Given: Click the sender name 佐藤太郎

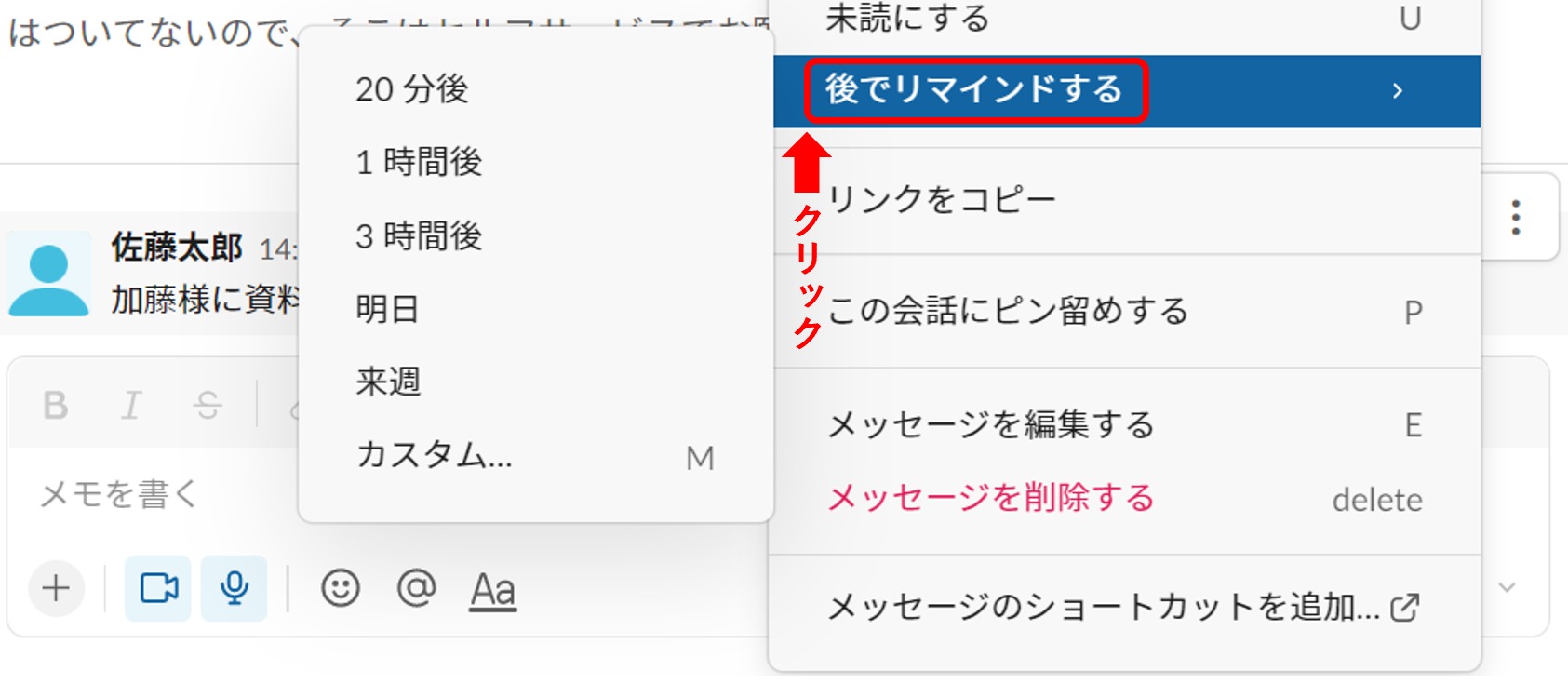Looking at the screenshot, I should (x=177, y=248).
